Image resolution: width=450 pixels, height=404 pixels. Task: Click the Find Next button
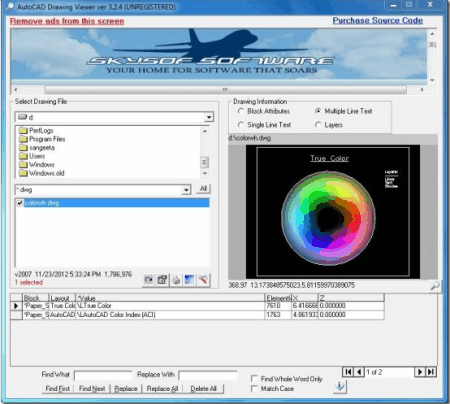click(92, 389)
